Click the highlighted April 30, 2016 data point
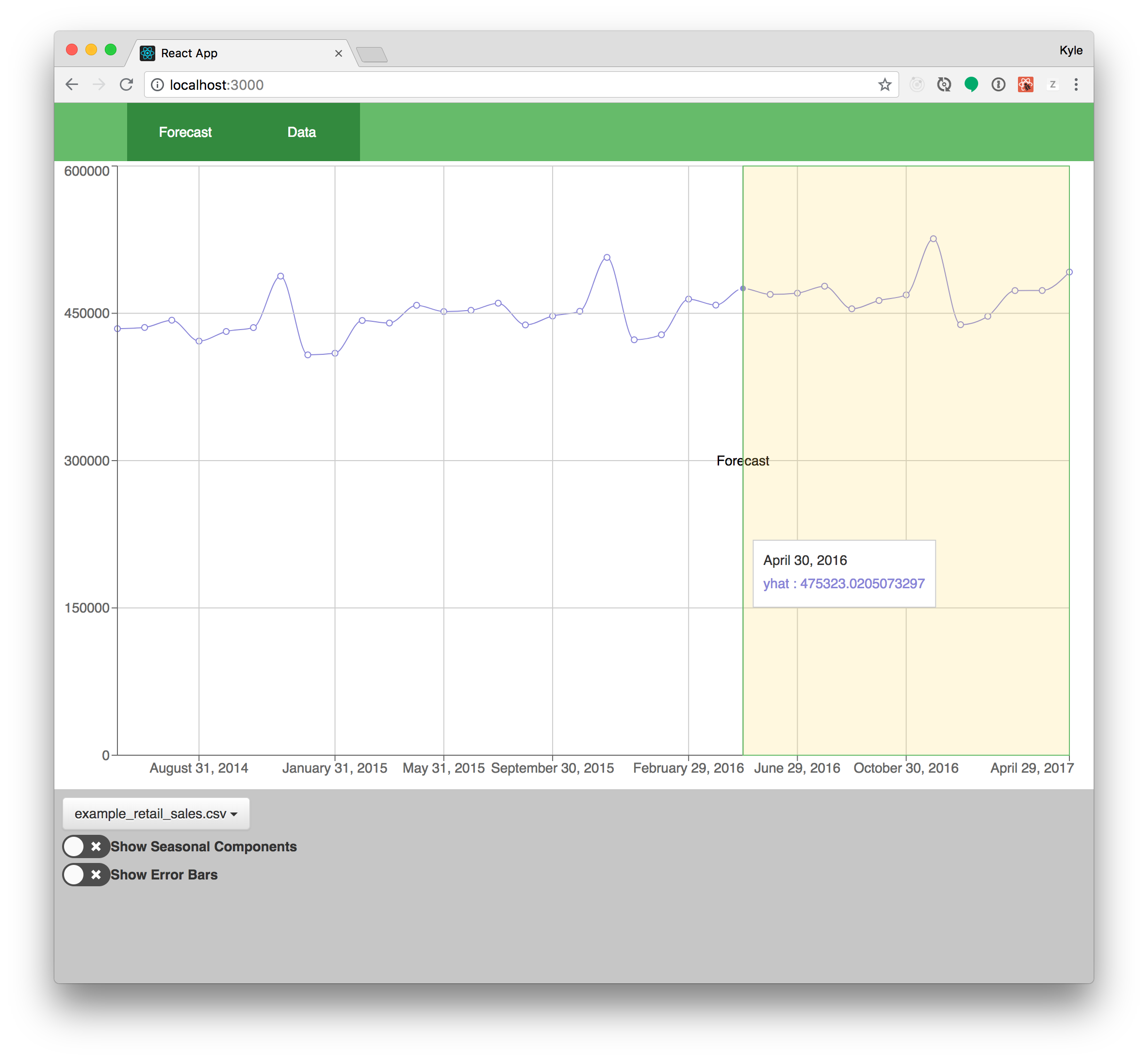Viewport: 1148px width, 1061px height. (743, 288)
